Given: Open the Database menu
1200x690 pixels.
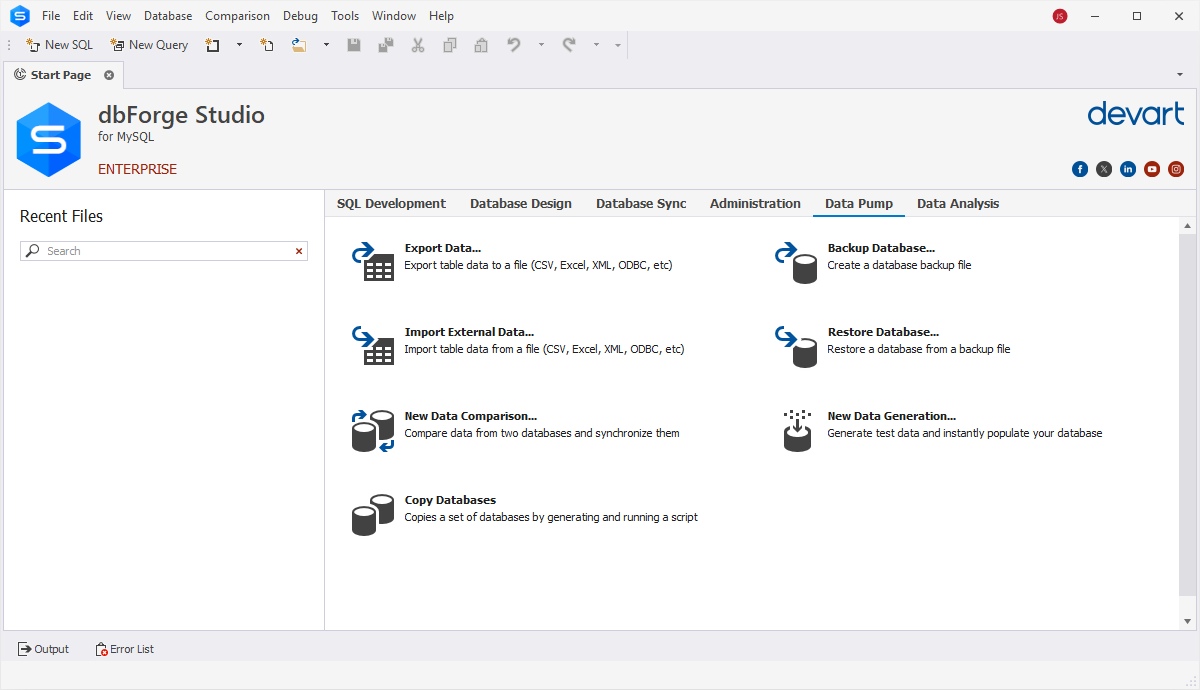Looking at the screenshot, I should point(168,16).
